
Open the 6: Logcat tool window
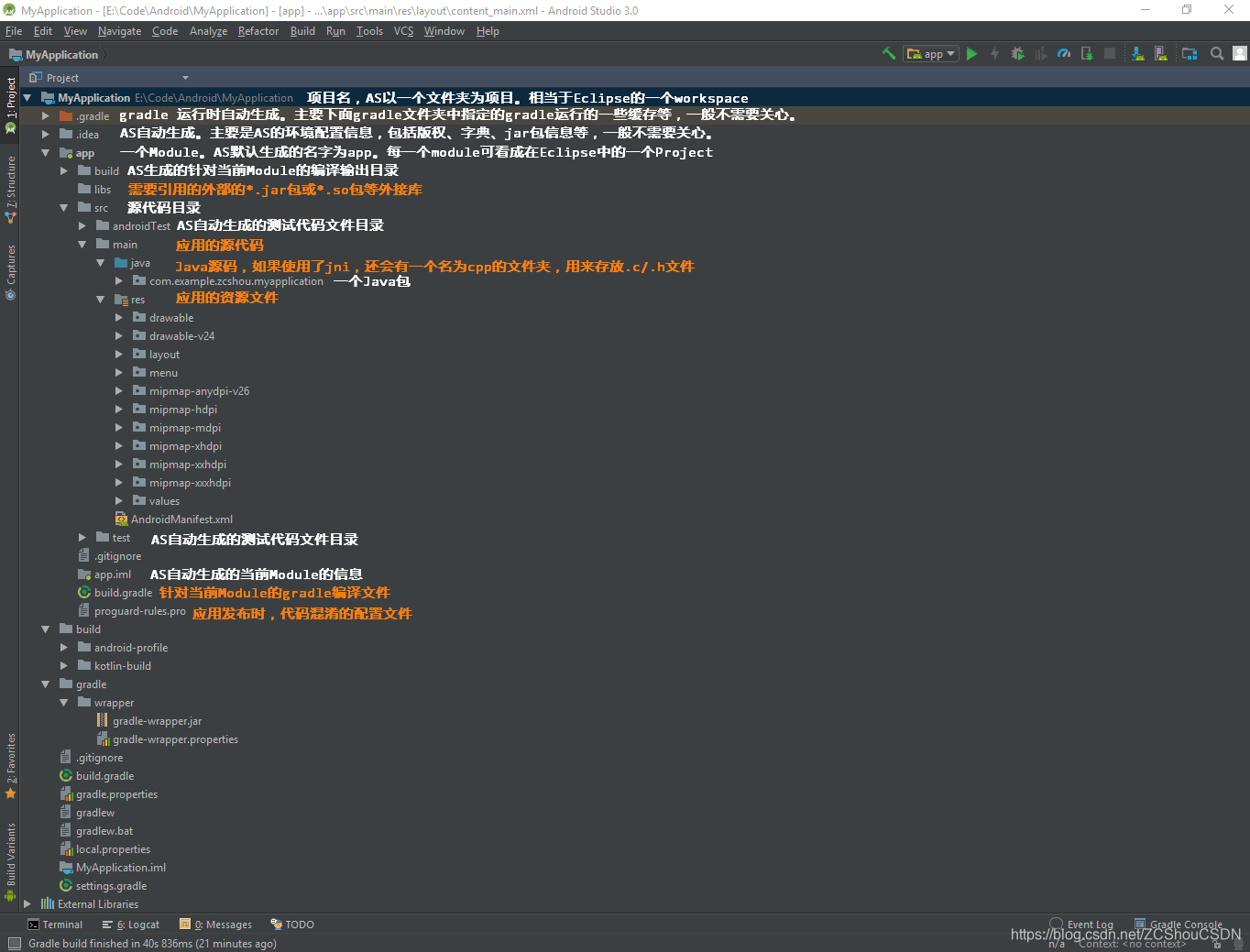(131, 925)
